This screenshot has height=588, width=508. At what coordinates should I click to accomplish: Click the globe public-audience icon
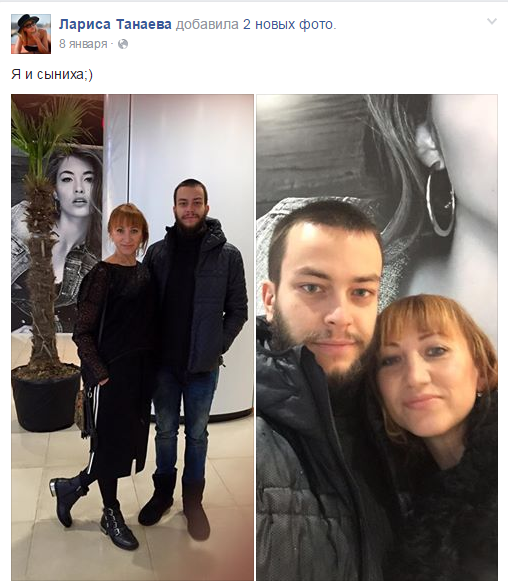click(123, 44)
